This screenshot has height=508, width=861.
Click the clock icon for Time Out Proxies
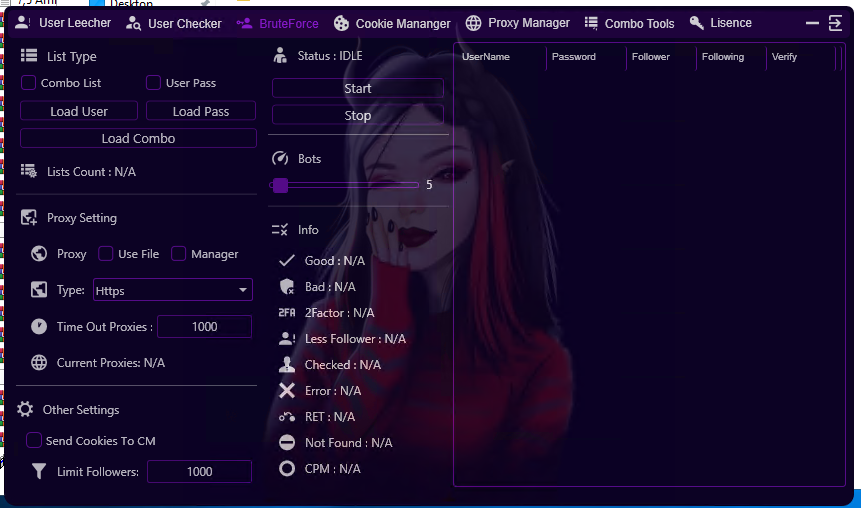(39, 326)
